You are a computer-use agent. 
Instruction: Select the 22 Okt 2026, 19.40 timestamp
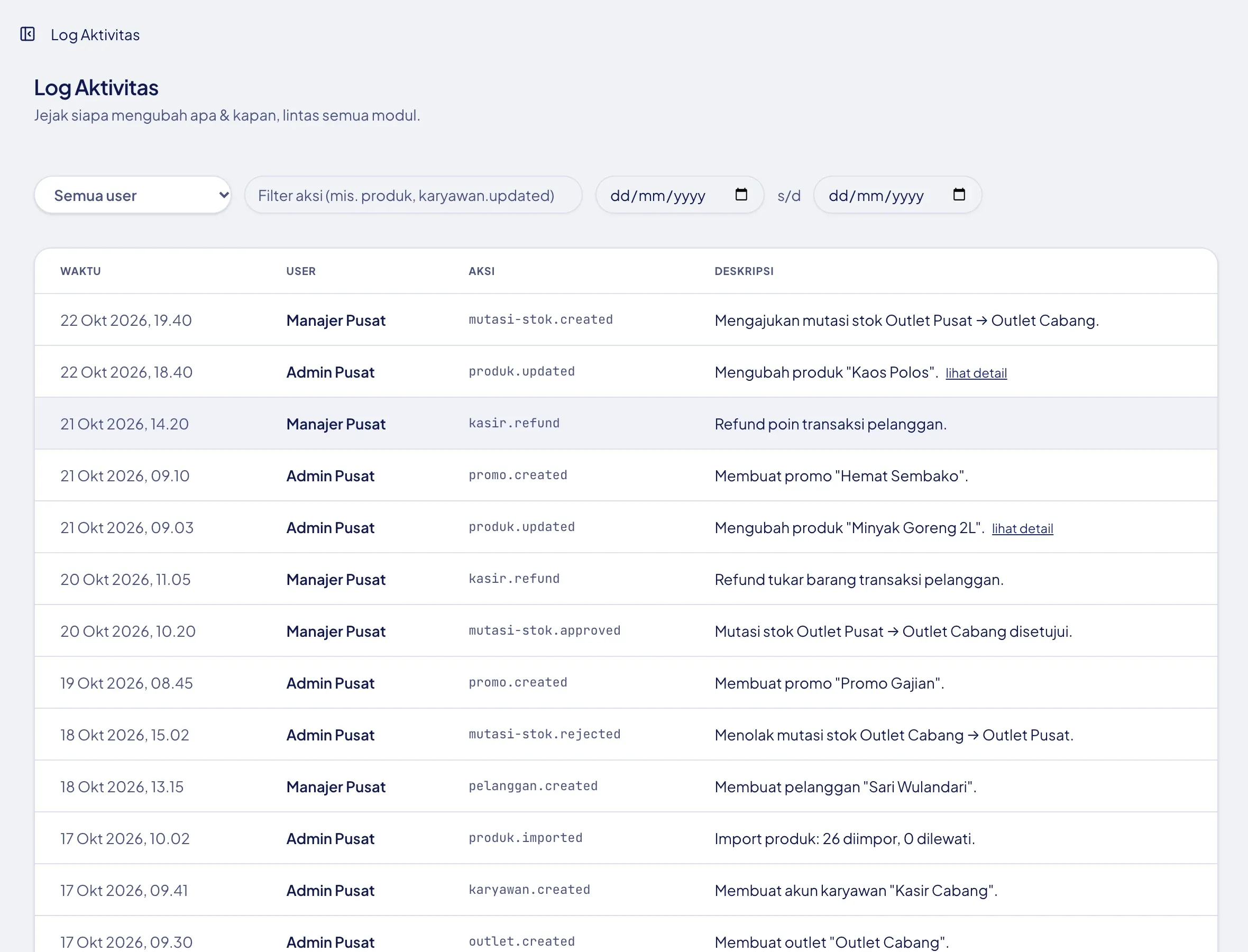tap(126, 320)
